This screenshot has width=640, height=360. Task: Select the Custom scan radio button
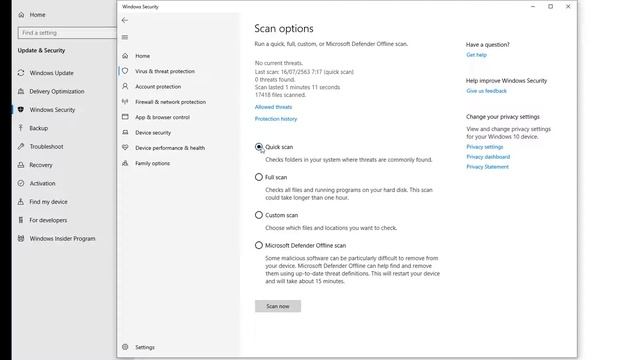(x=259, y=215)
